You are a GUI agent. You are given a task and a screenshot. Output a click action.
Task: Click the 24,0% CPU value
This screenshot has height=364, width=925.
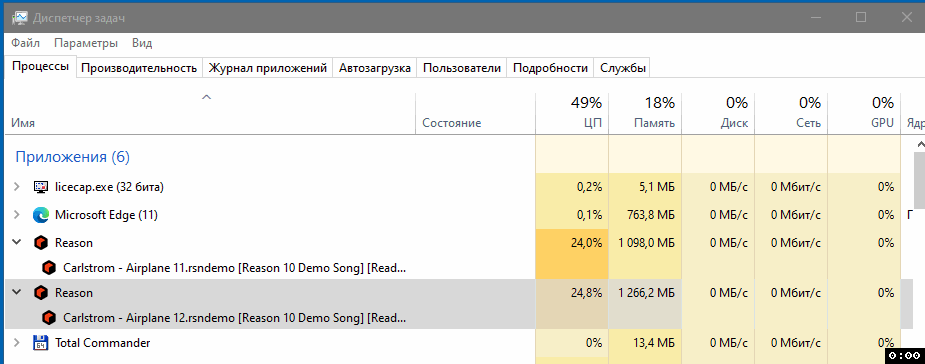pyautogui.click(x=586, y=242)
